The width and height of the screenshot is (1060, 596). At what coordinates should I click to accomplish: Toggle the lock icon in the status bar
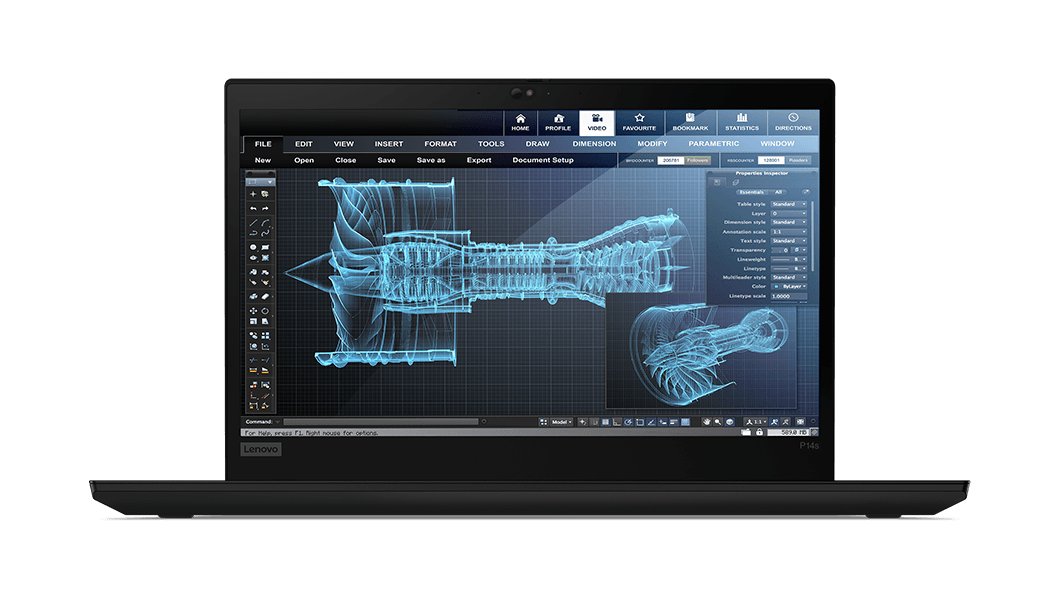760,431
